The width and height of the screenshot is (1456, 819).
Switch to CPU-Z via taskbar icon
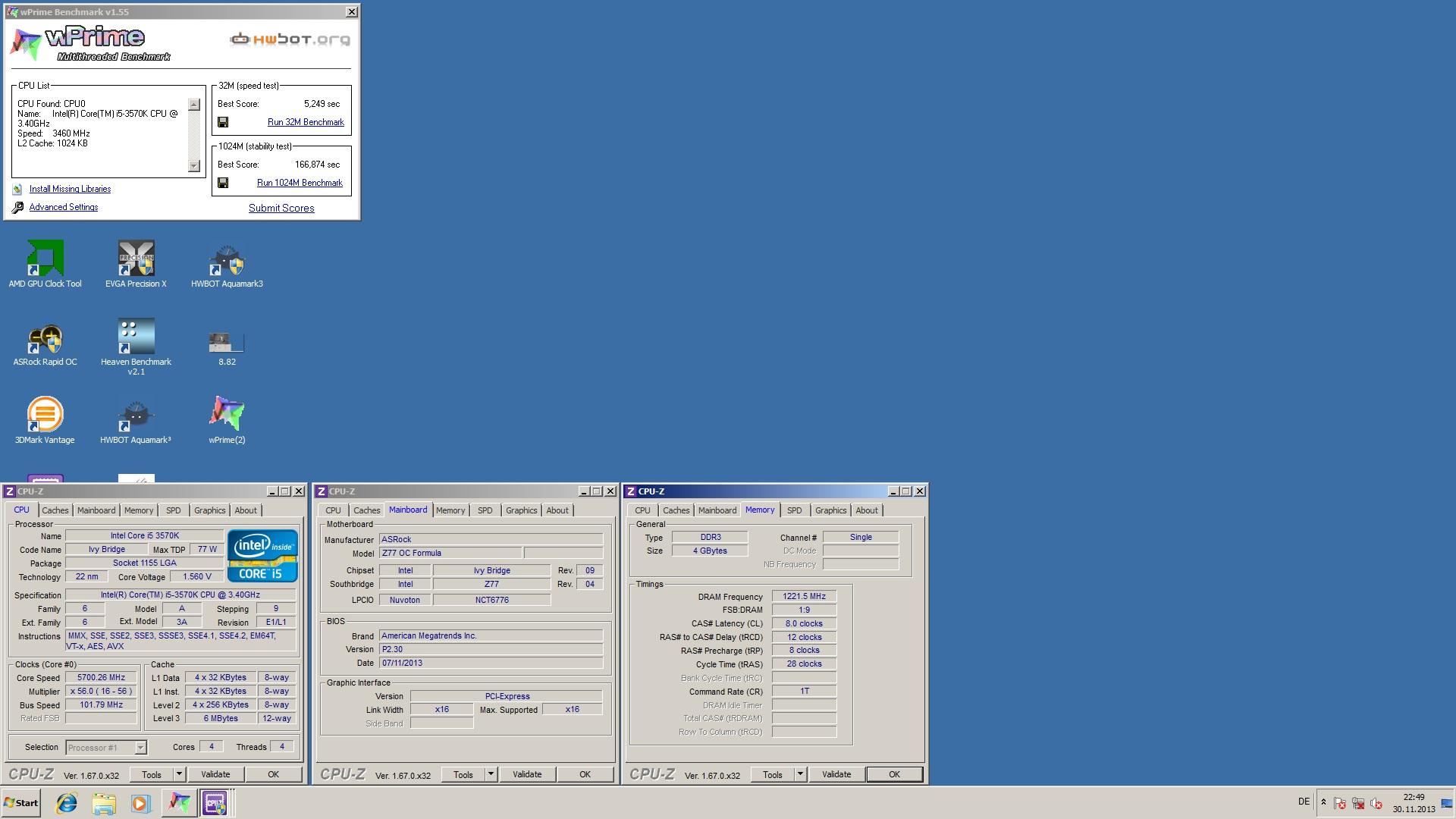pyautogui.click(x=215, y=803)
